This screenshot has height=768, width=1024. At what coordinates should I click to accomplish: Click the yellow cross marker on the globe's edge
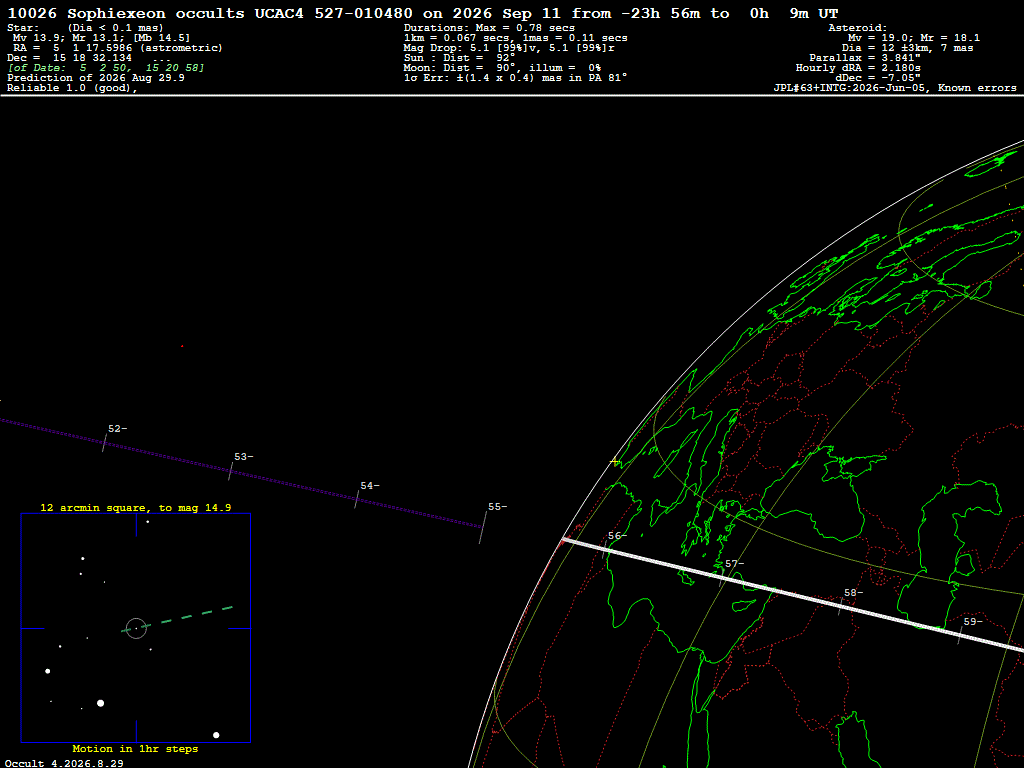(615, 462)
